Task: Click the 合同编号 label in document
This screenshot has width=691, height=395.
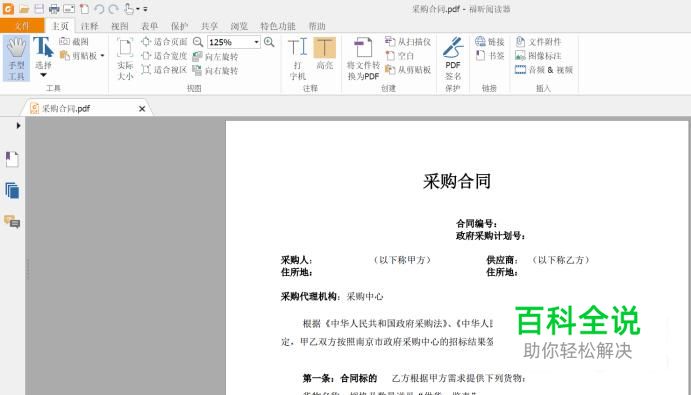Action: click(477, 224)
